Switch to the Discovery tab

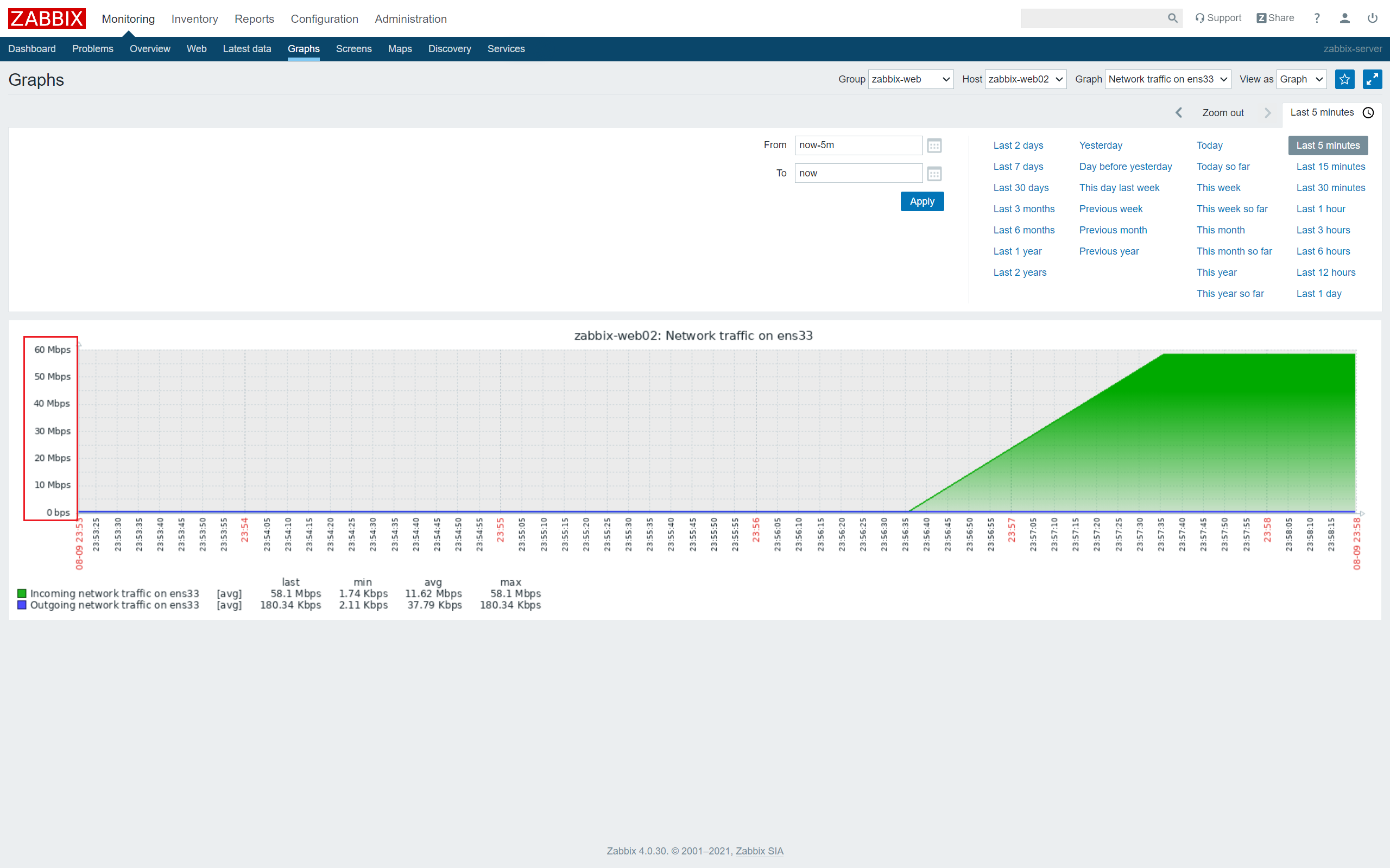(450, 49)
